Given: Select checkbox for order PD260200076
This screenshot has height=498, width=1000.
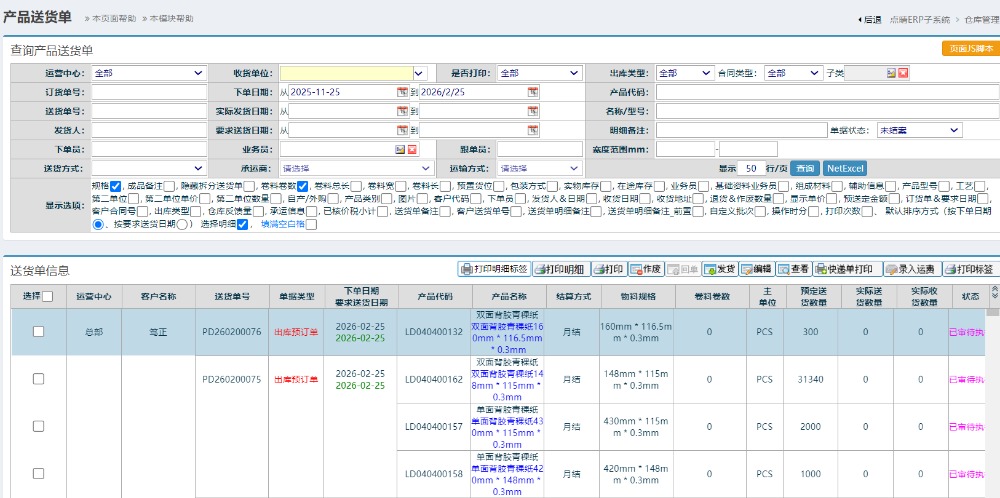Looking at the screenshot, I should pos(39,331).
